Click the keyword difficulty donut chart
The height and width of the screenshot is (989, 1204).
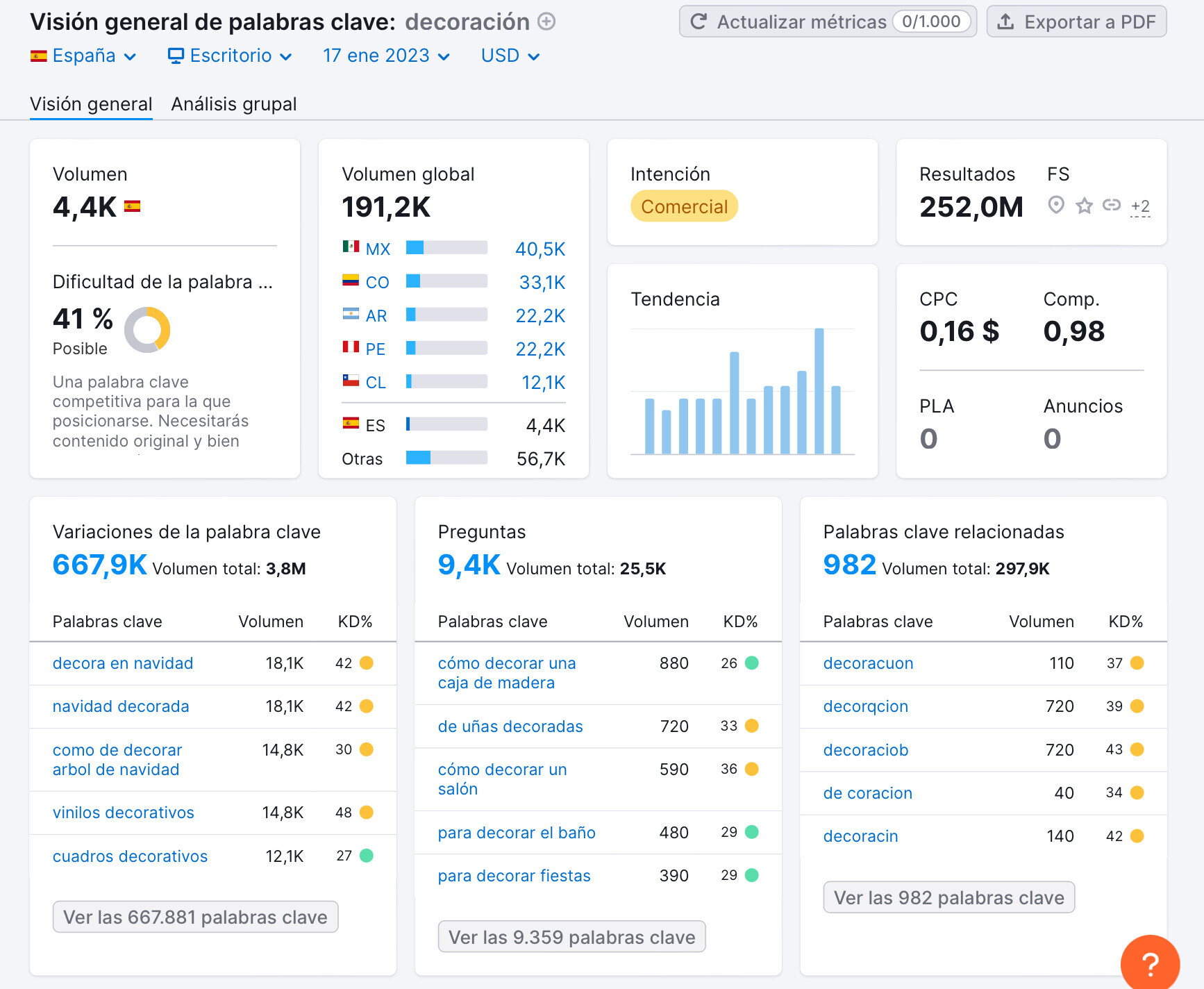[x=147, y=330]
